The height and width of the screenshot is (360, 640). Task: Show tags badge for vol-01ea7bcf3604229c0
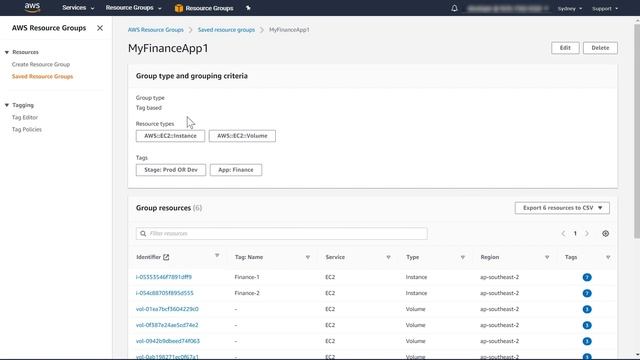(x=587, y=309)
